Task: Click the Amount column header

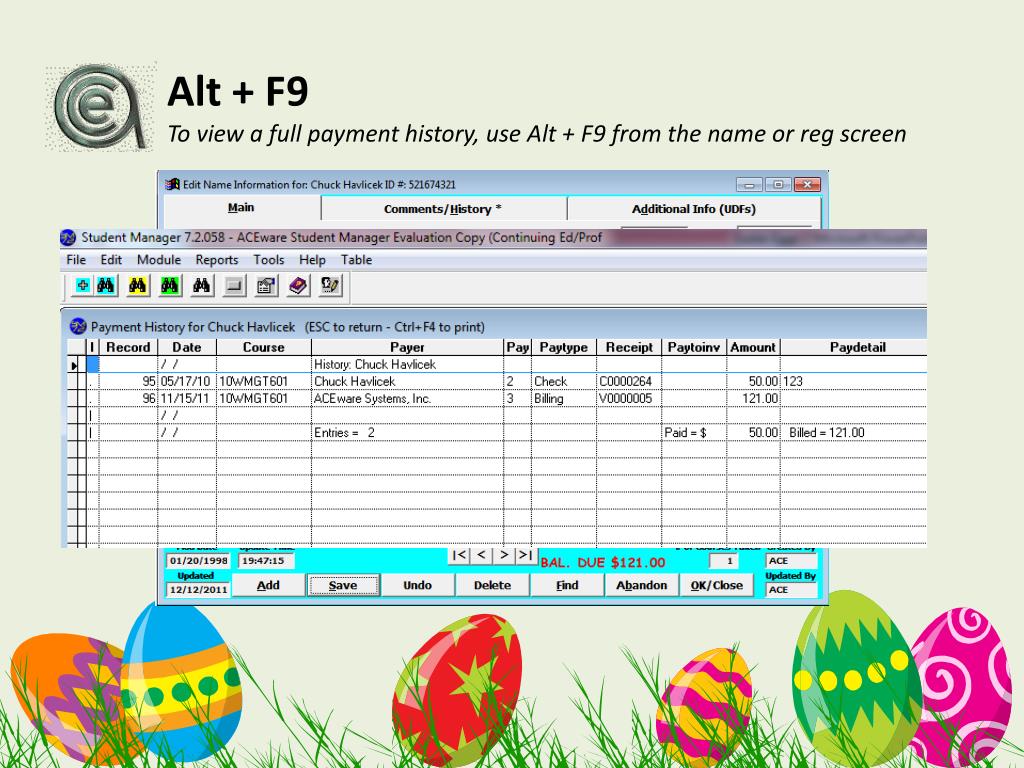Action: (753, 347)
